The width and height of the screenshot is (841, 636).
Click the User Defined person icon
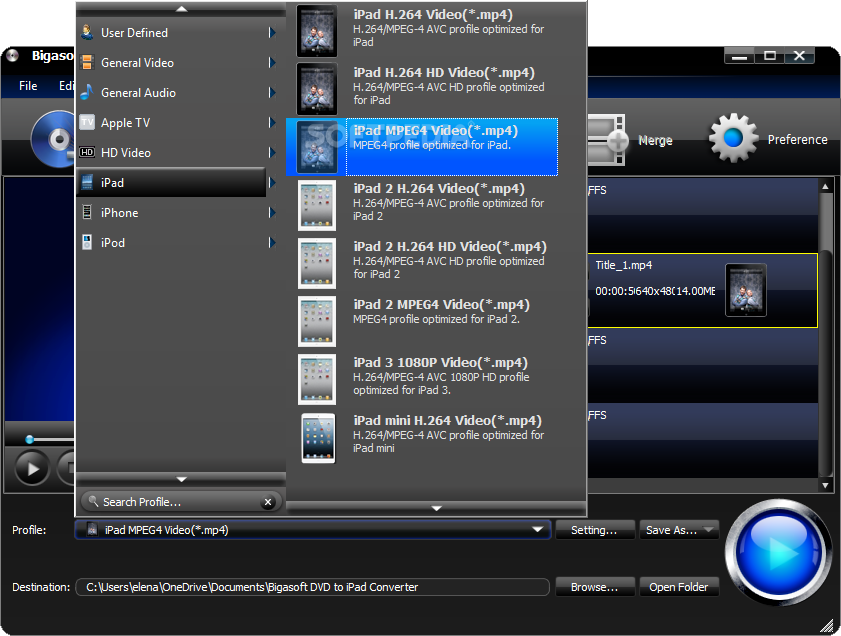pyautogui.click(x=87, y=32)
